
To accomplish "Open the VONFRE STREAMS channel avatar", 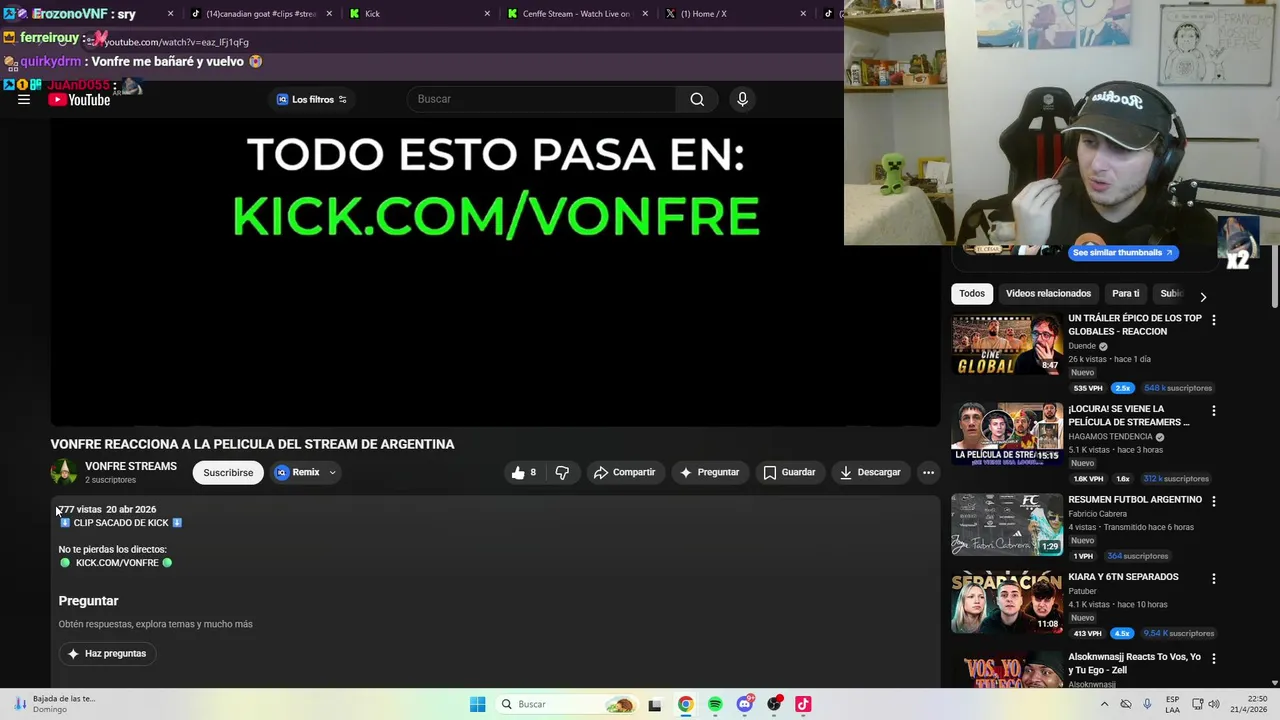I will [x=64, y=472].
